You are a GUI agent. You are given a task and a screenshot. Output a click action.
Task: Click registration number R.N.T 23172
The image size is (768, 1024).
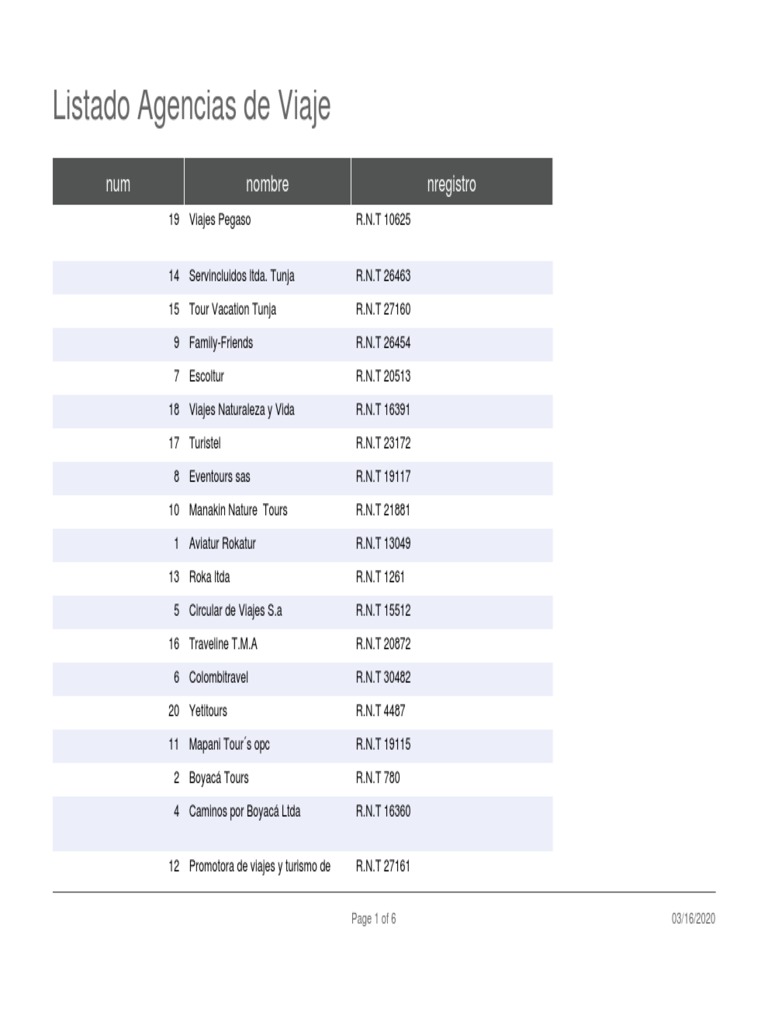pyautogui.click(x=383, y=443)
